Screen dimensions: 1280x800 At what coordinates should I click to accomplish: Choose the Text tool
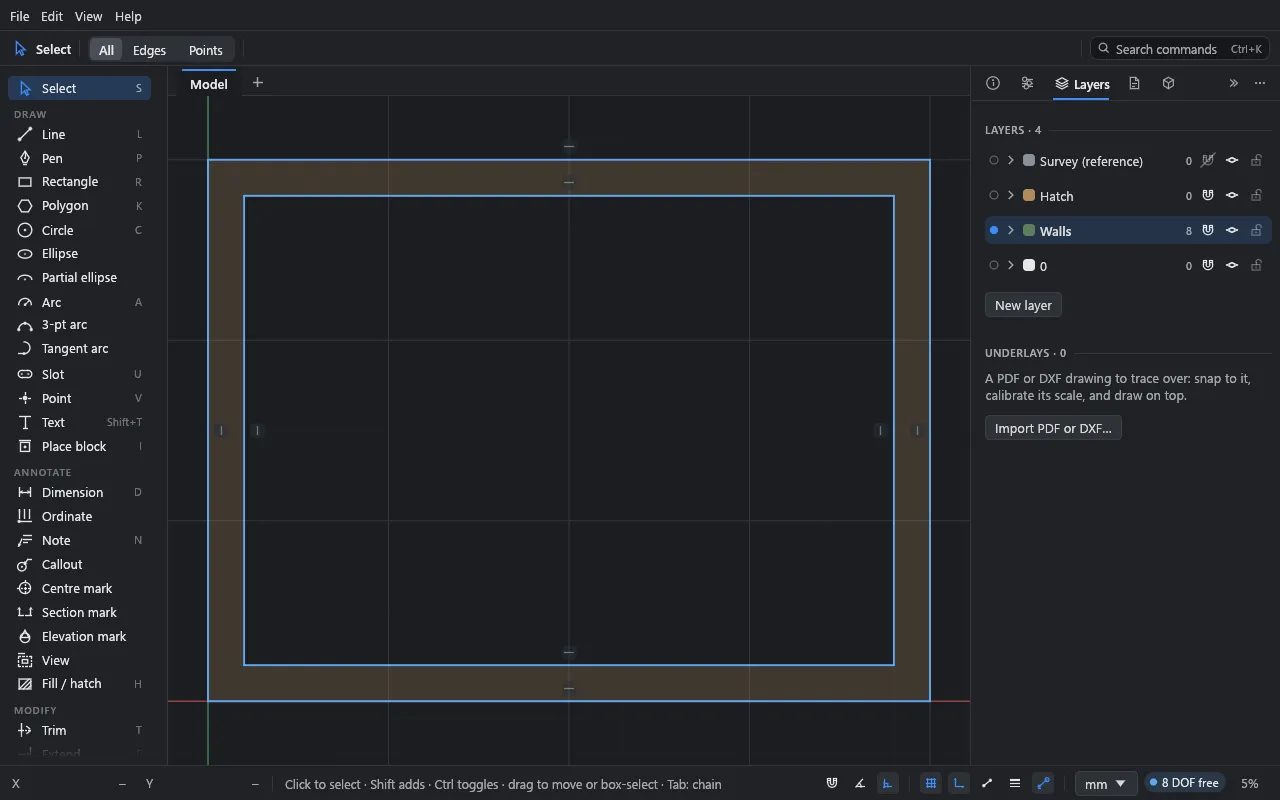pos(80,422)
